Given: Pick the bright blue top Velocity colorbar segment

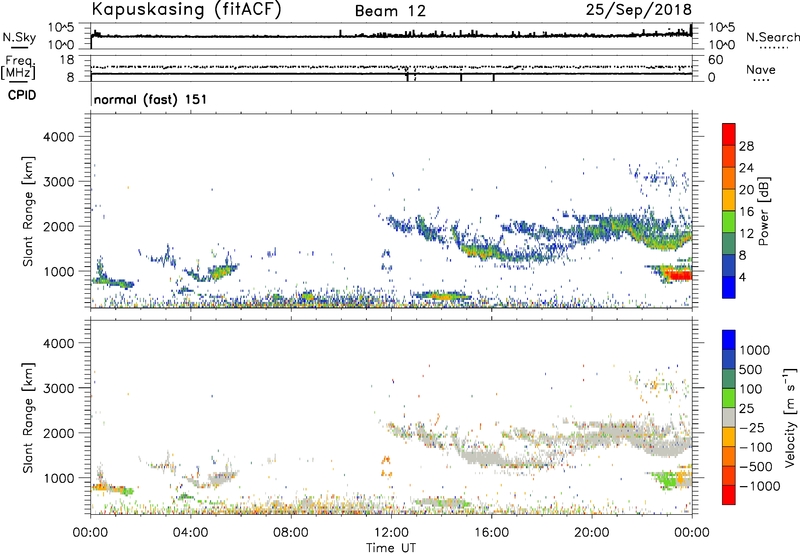Looking at the screenshot, I should click(x=729, y=340).
